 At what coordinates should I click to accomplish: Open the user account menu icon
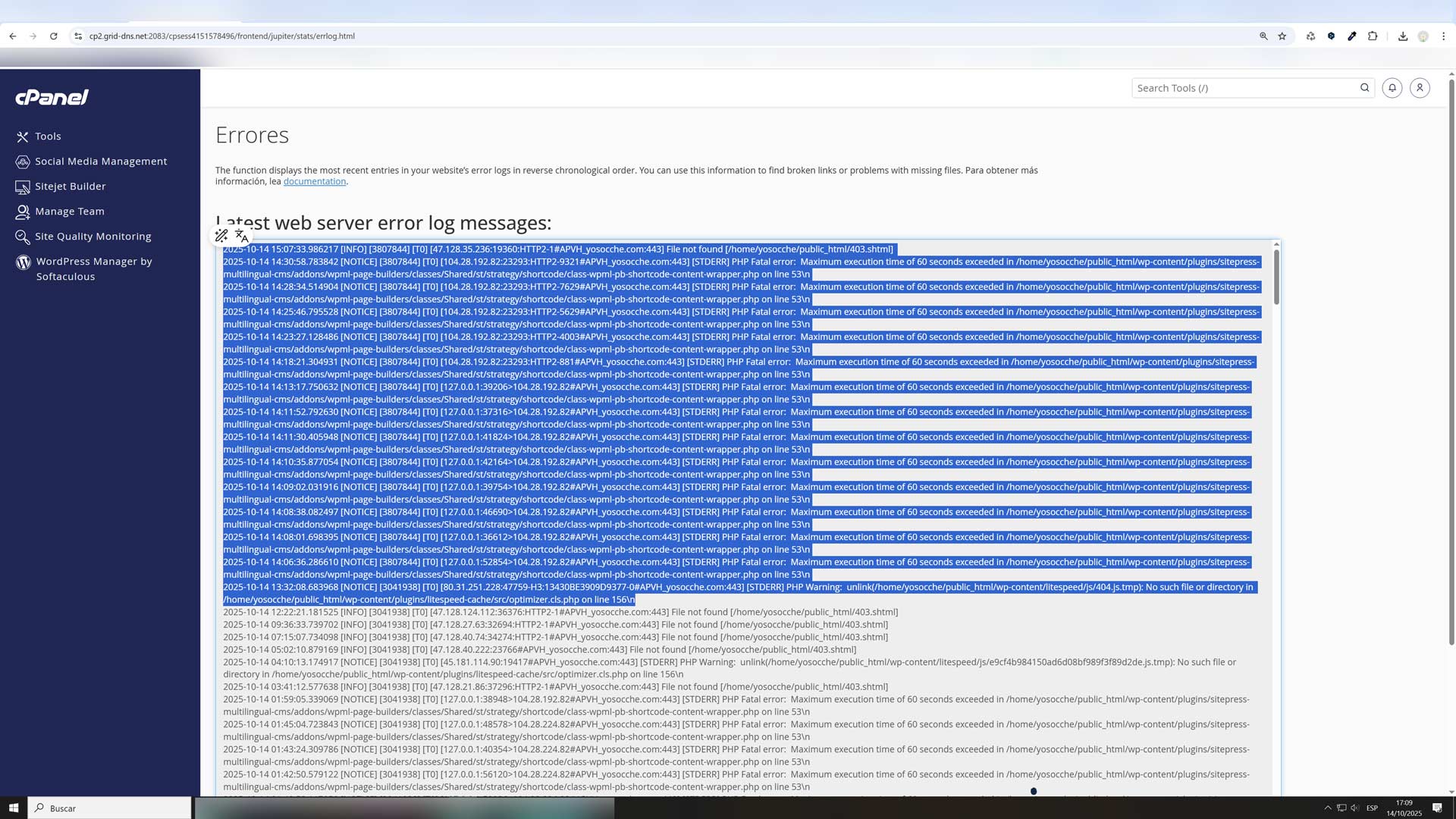[1420, 88]
